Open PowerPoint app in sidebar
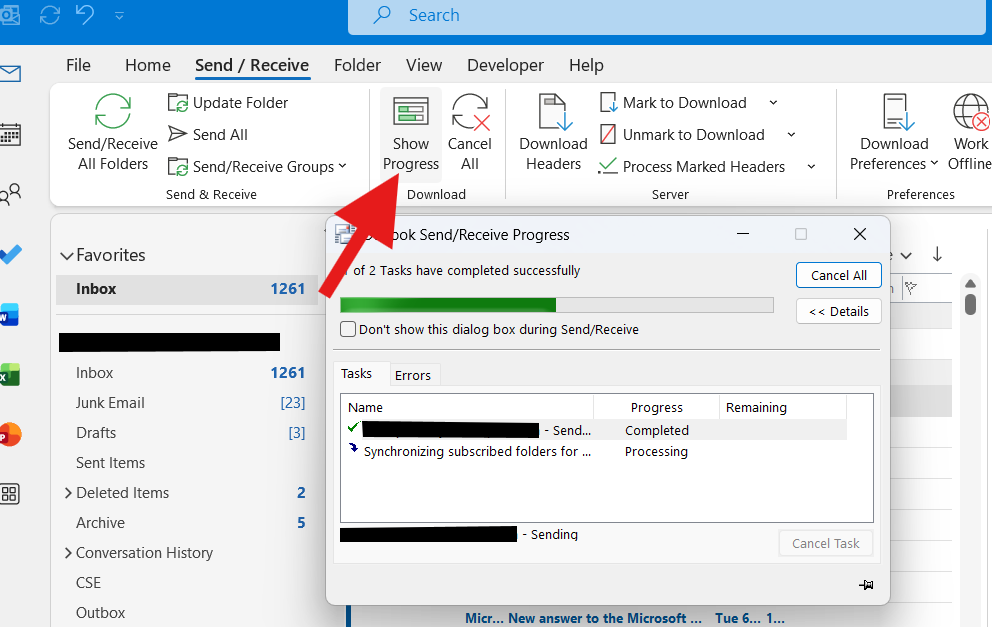992x627 pixels. coord(10,435)
